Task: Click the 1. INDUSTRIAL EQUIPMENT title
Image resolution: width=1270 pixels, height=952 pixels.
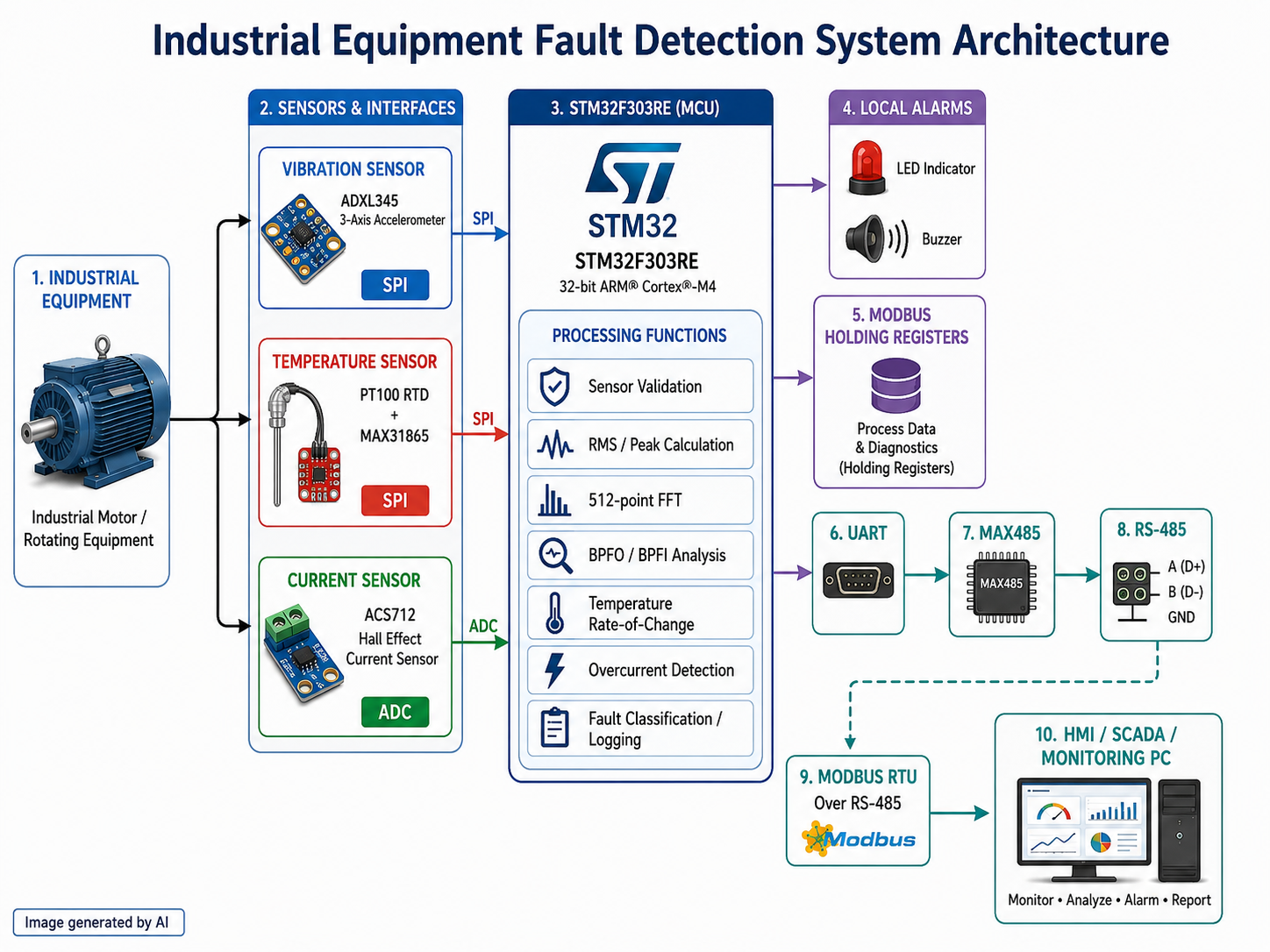Action: point(86,289)
